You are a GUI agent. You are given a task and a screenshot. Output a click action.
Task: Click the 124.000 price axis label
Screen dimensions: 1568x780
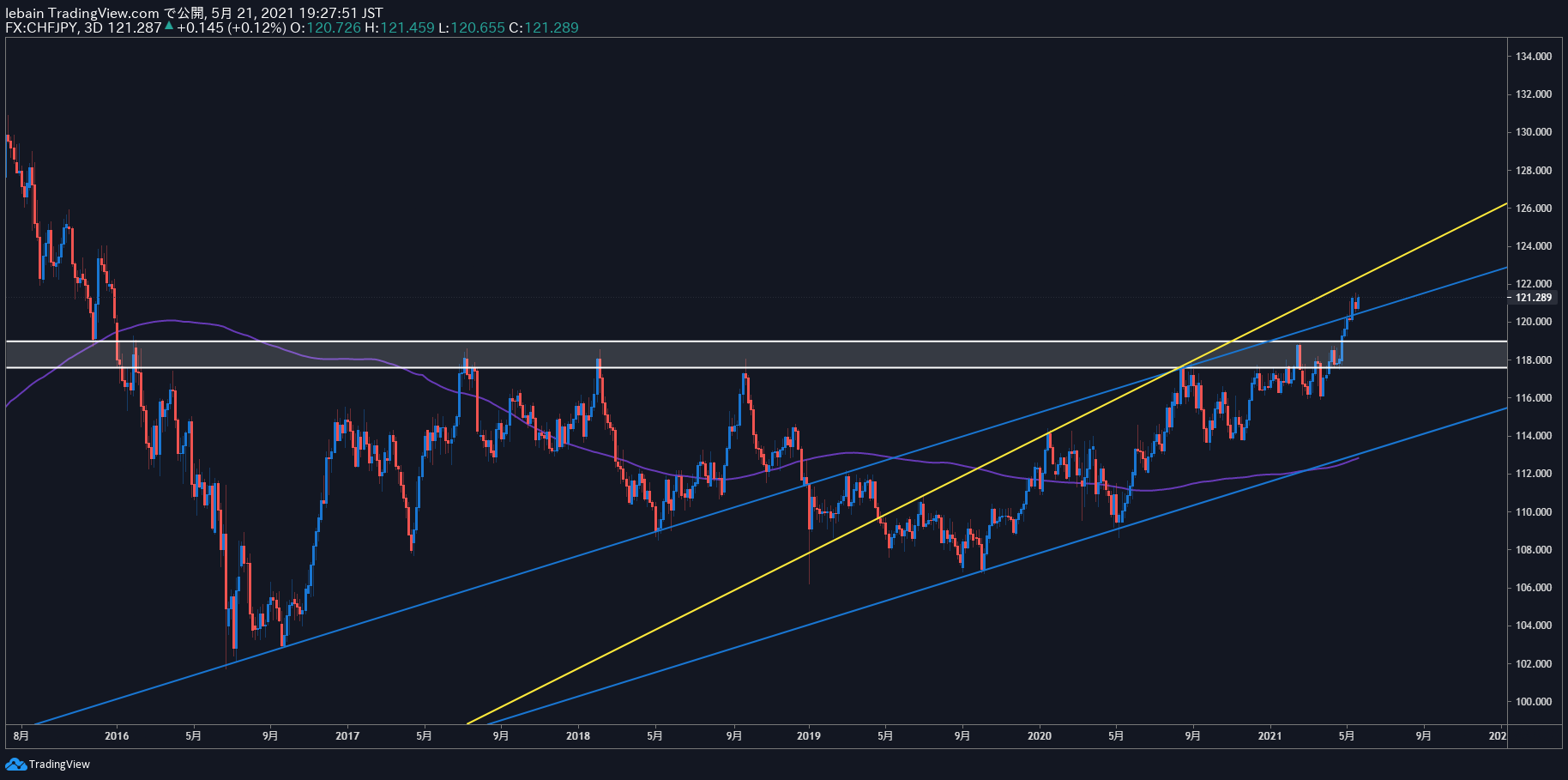pyautogui.click(x=1534, y=246)
